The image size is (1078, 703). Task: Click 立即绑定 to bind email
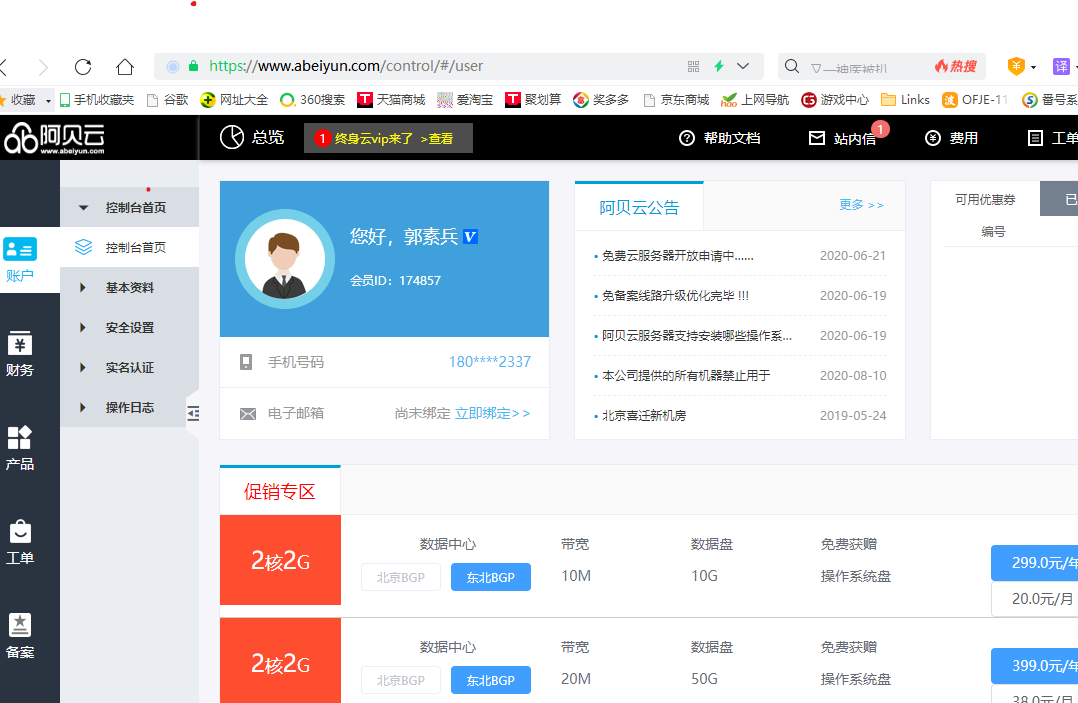492,414
